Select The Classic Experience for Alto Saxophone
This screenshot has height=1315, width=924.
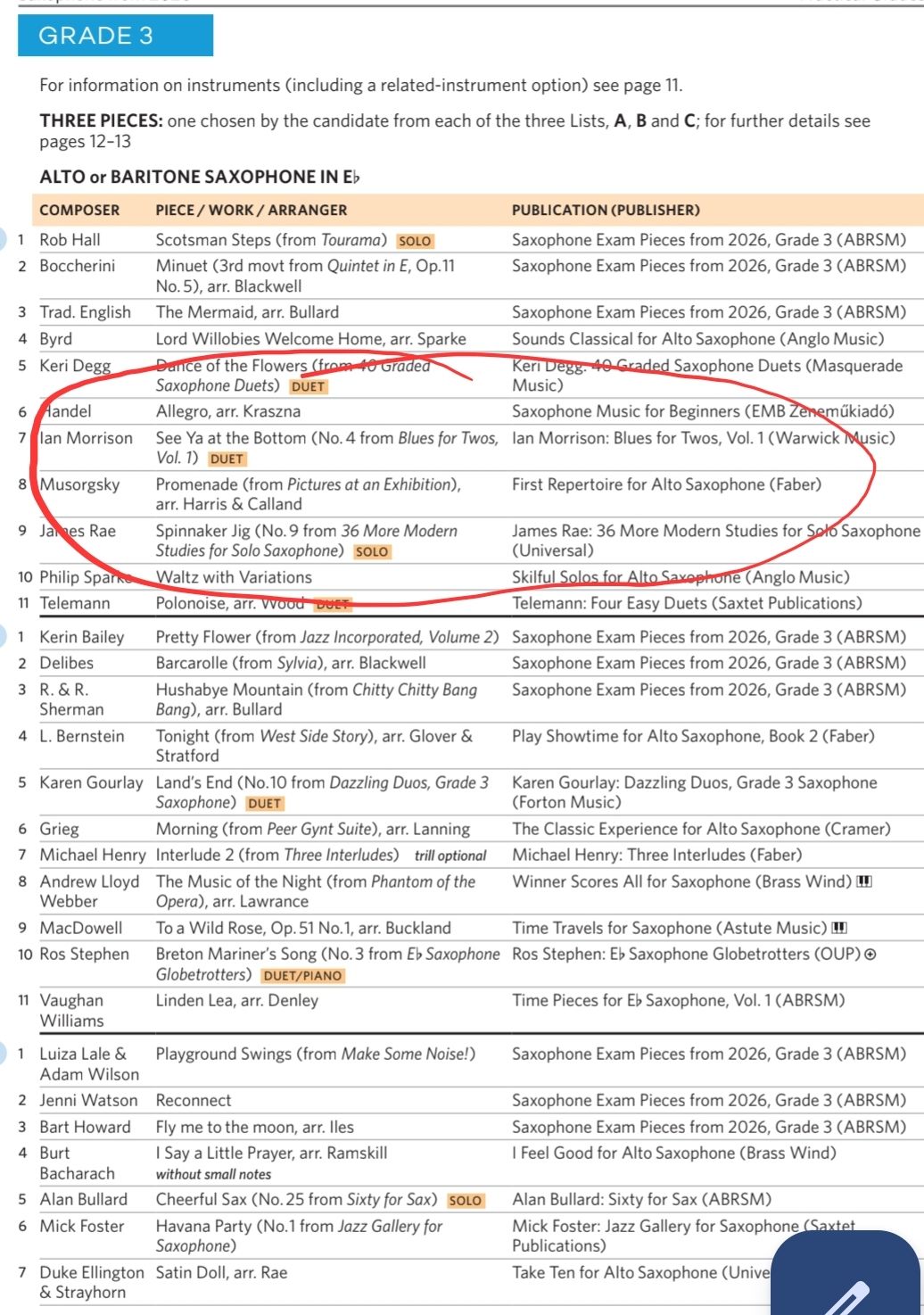click(x=702, y=829)
